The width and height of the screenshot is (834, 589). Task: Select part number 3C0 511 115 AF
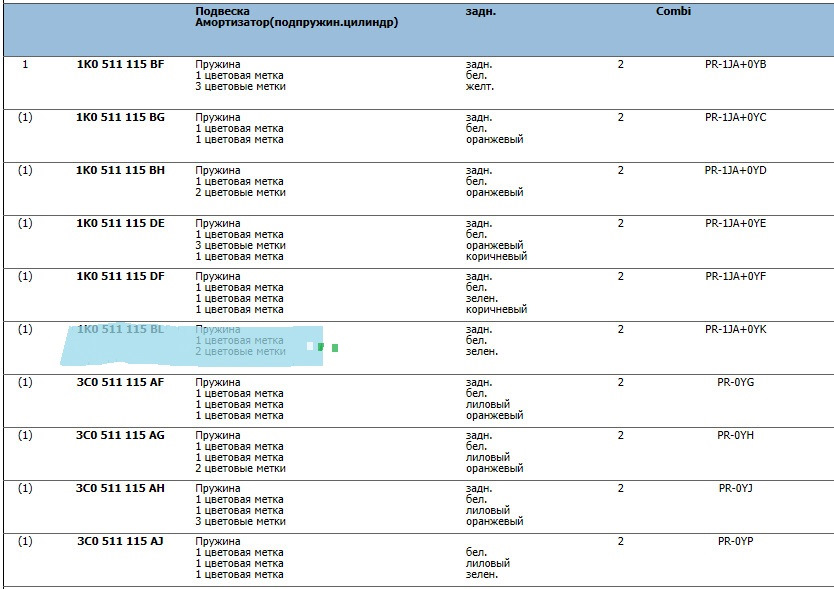[120, 382]
